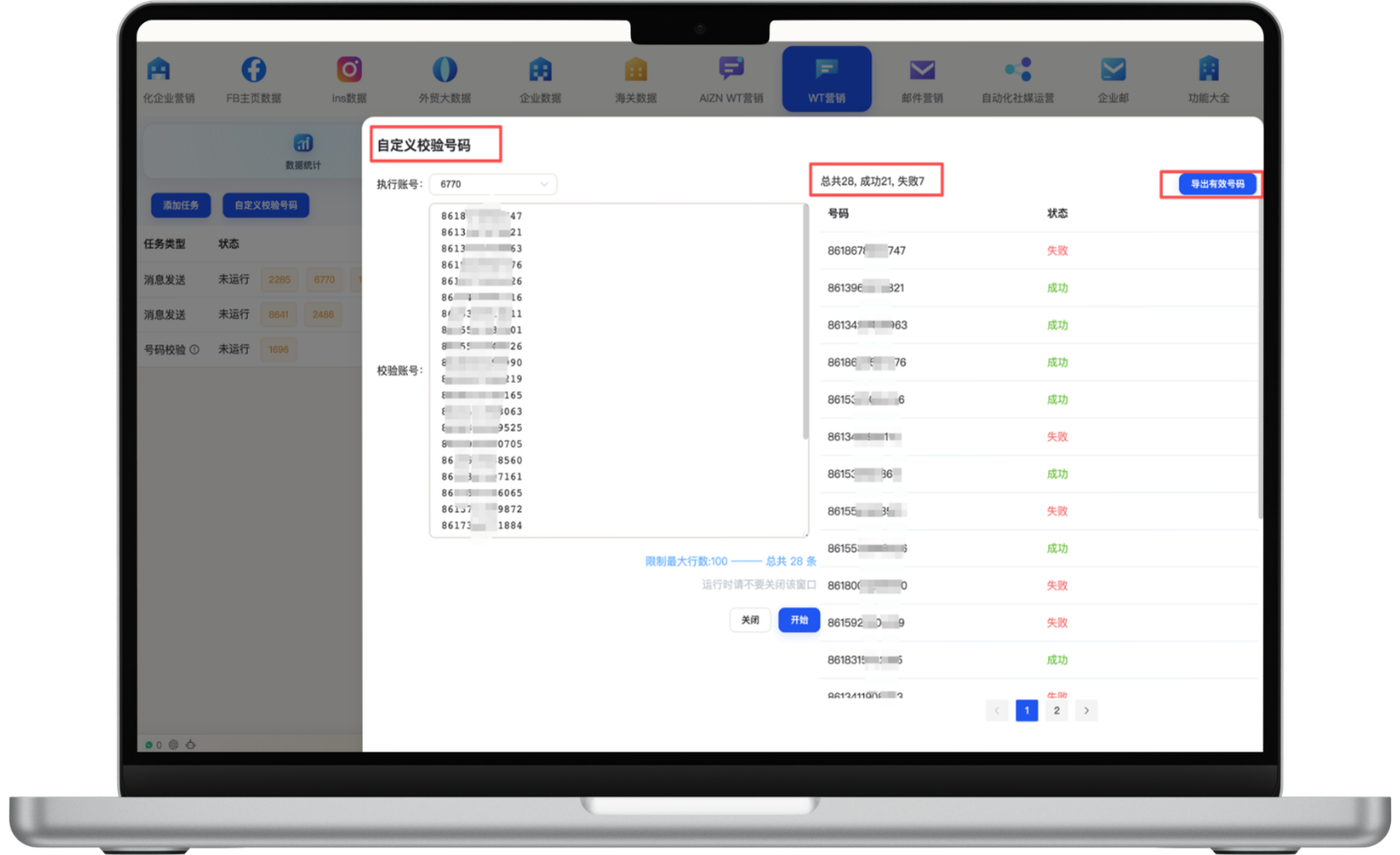
Task: Open the 功能大全 building icon
Action: click(1209, 69)
